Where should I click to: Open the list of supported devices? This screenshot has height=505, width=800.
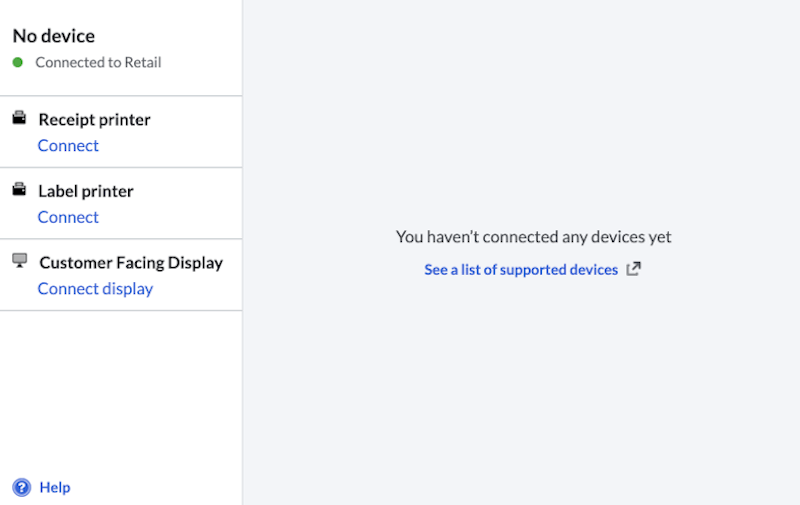(521, 269)
